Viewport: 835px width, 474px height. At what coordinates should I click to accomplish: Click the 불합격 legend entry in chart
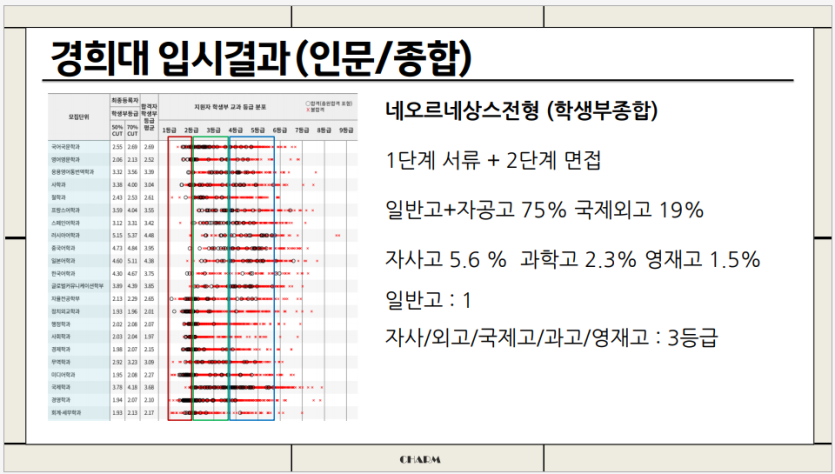click(315, 110)
